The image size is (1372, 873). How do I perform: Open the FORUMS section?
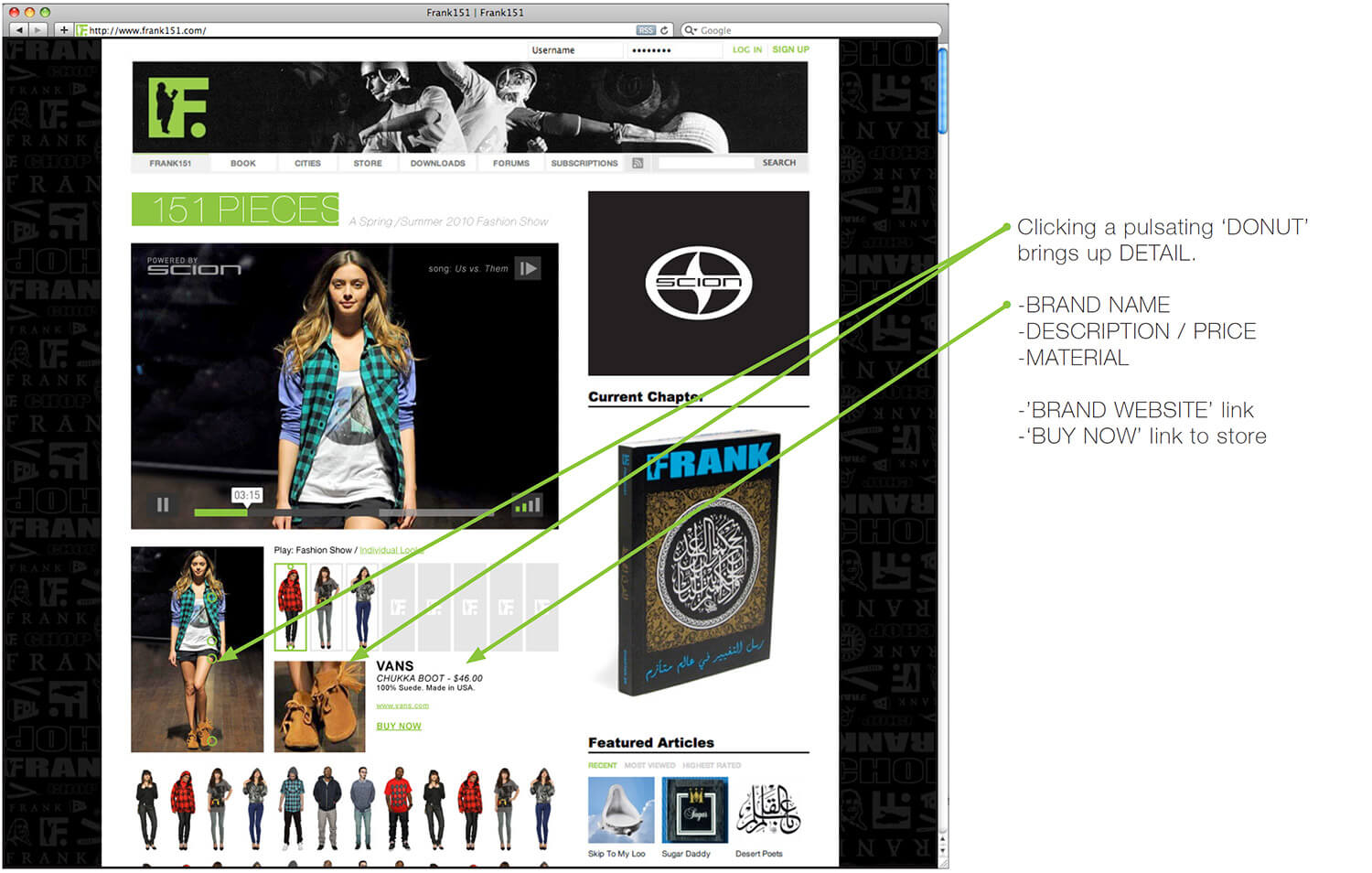511,163
